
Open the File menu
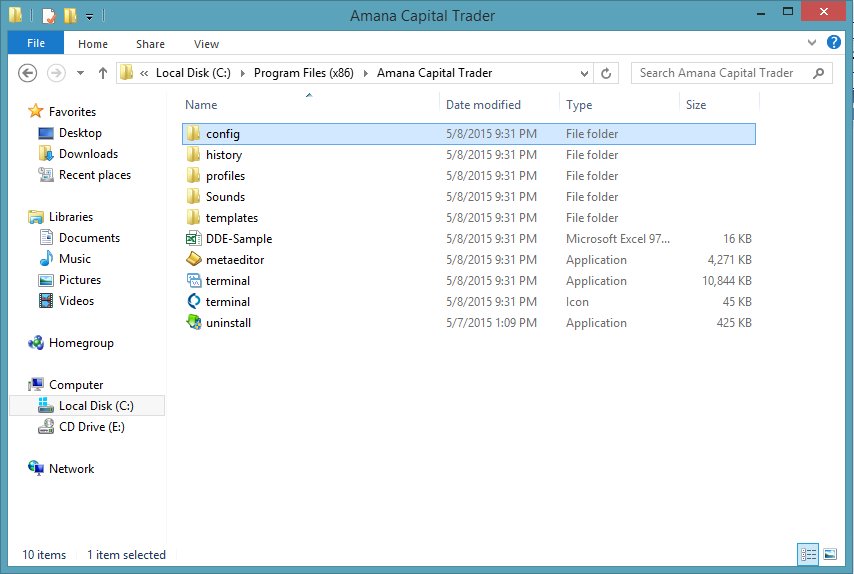(36, 44)
